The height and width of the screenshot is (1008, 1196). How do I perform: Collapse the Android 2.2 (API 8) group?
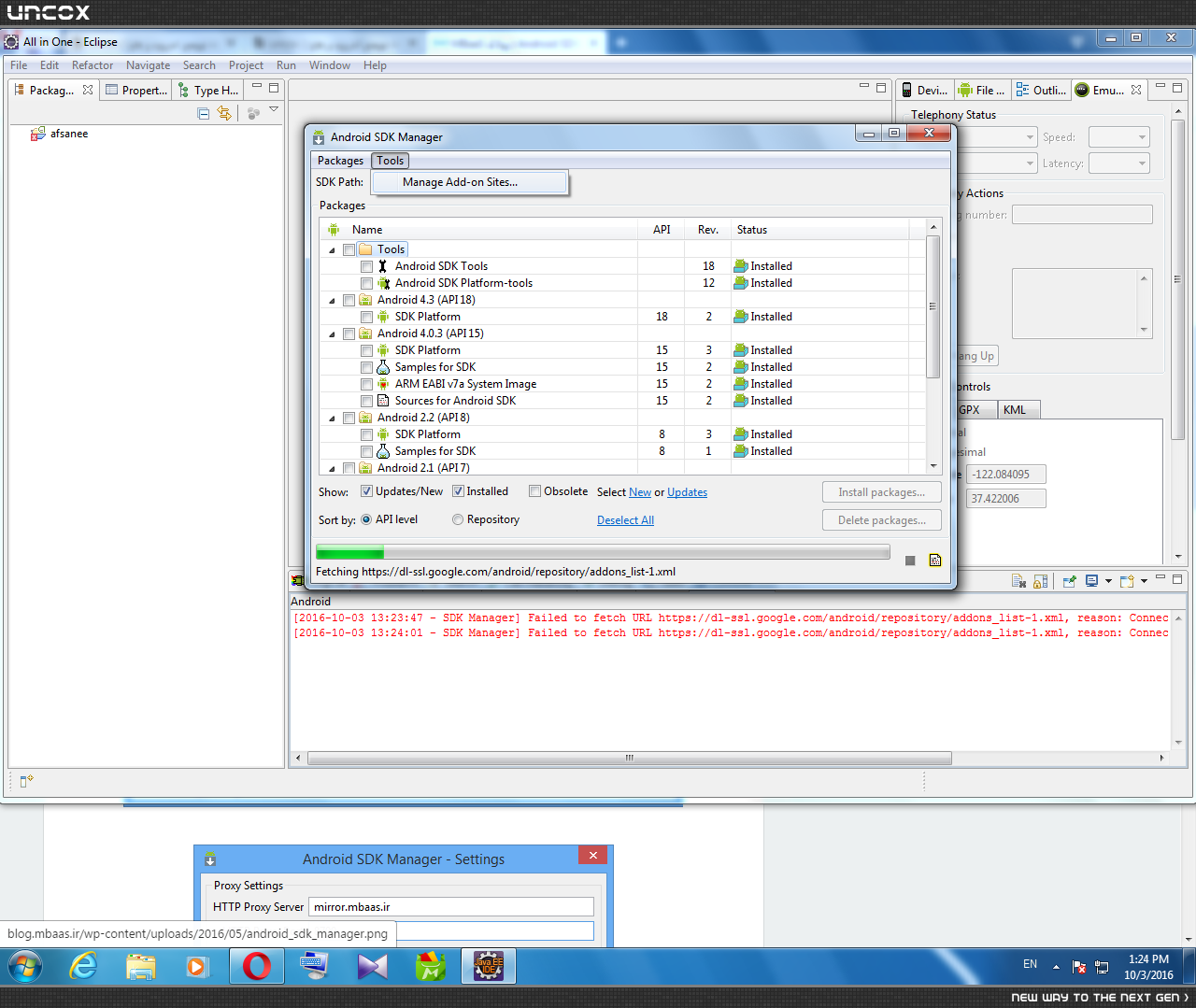pos(332,419)
